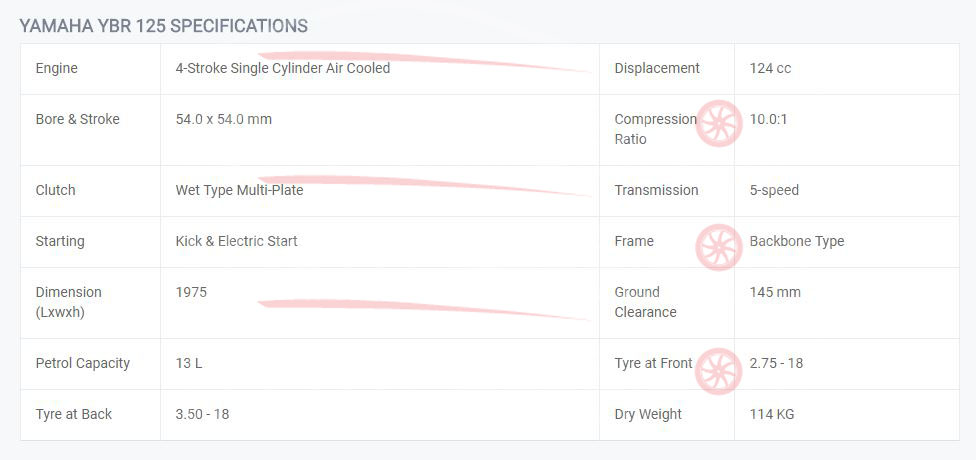976x460 pixels.
Task: Click the Backbone Type frame value
Action: click(x=797, y=242)
